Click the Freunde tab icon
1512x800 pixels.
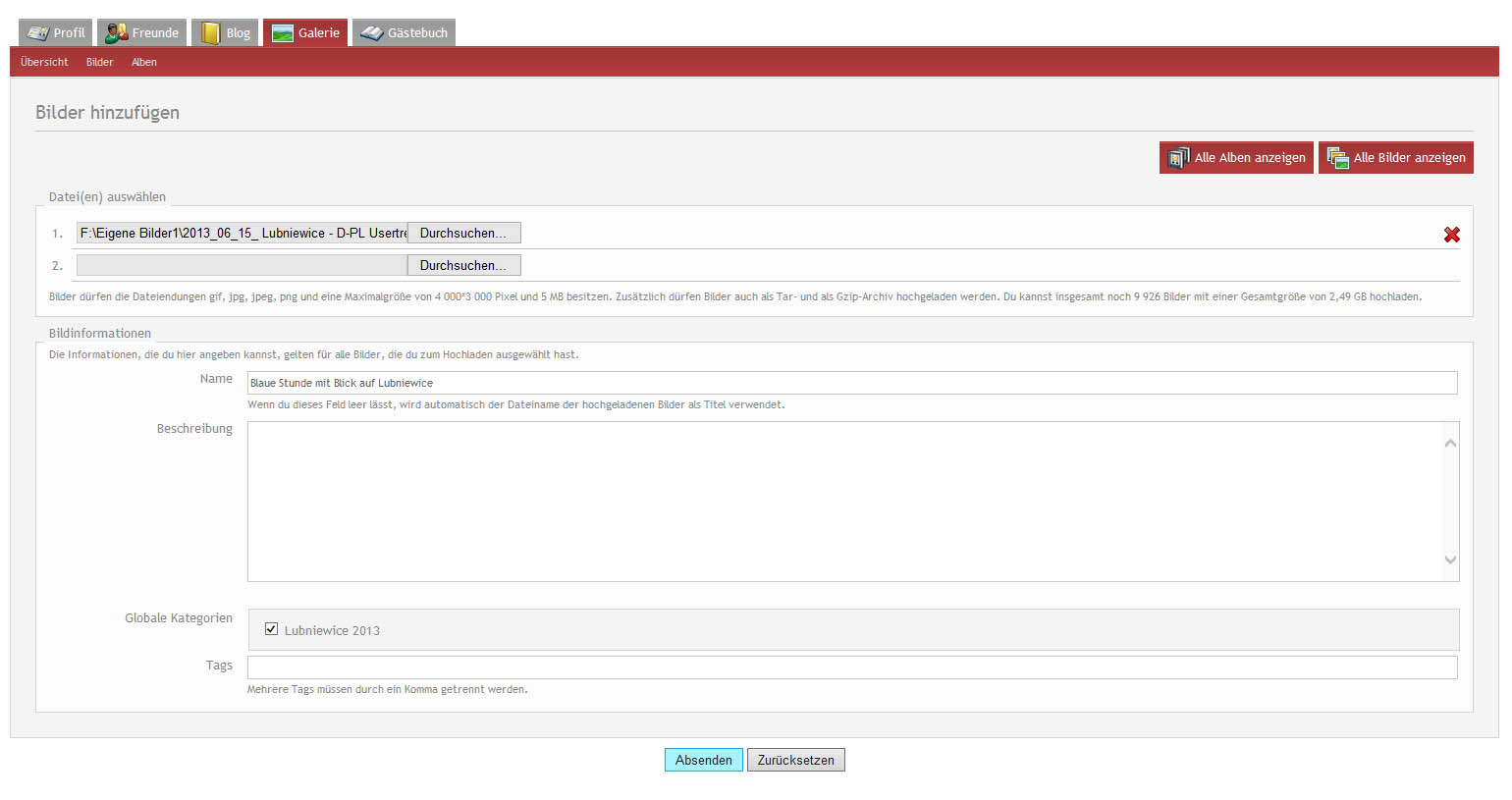point(116,33)
